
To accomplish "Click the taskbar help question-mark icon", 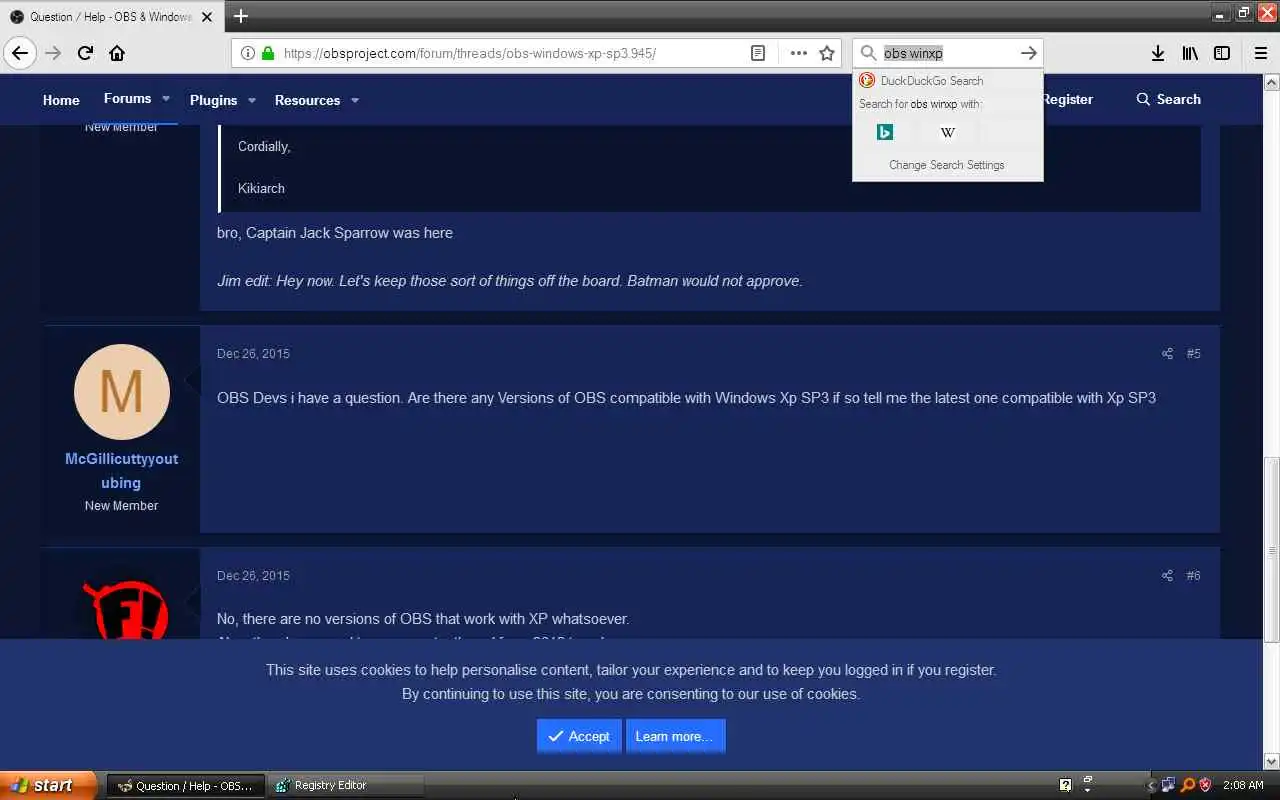I will pyautogui.click(x=1065, y=785).
